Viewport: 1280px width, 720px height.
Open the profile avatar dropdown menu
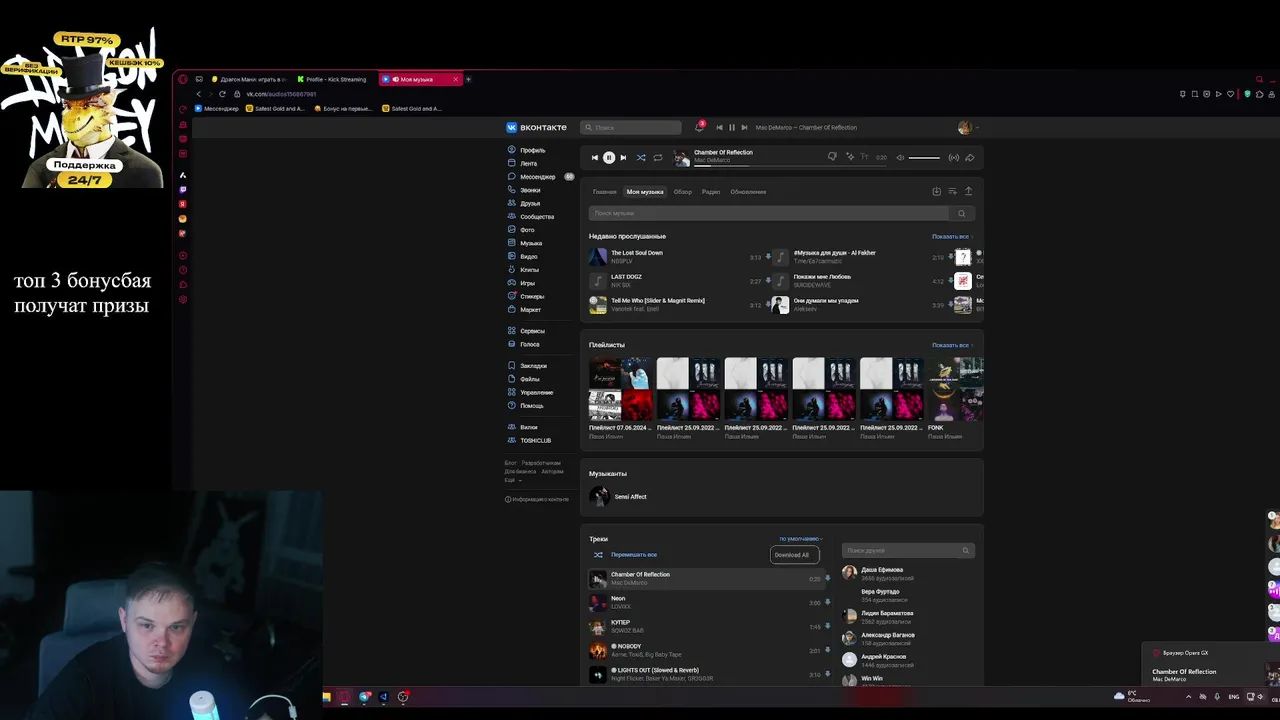coord(968,127)
